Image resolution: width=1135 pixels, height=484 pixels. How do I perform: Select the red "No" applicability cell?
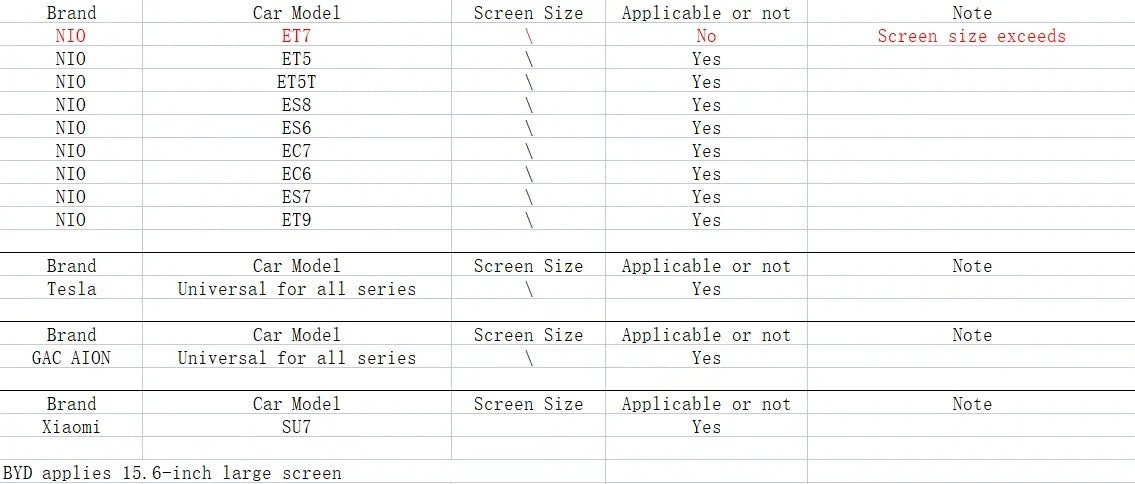coord(706,36)
